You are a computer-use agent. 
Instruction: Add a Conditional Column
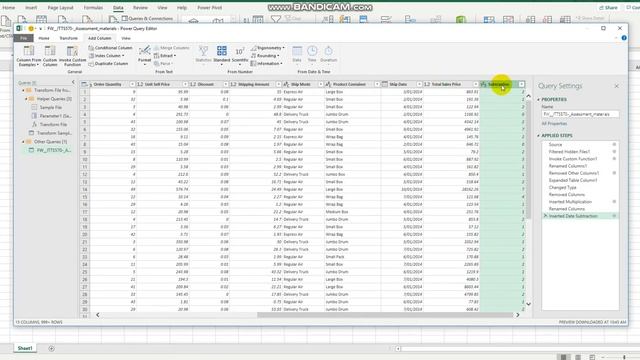pyautogui.click(x=110, y=48)
